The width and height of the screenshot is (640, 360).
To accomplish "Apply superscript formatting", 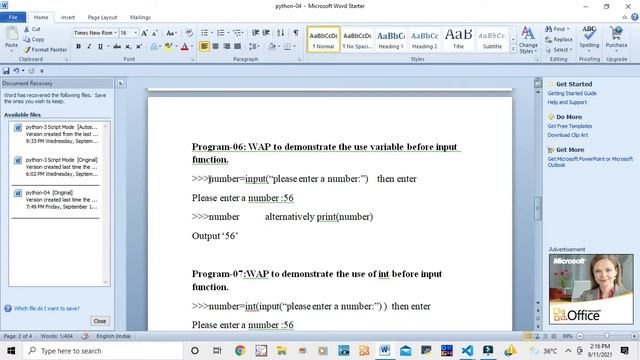I will pos(139,47).
